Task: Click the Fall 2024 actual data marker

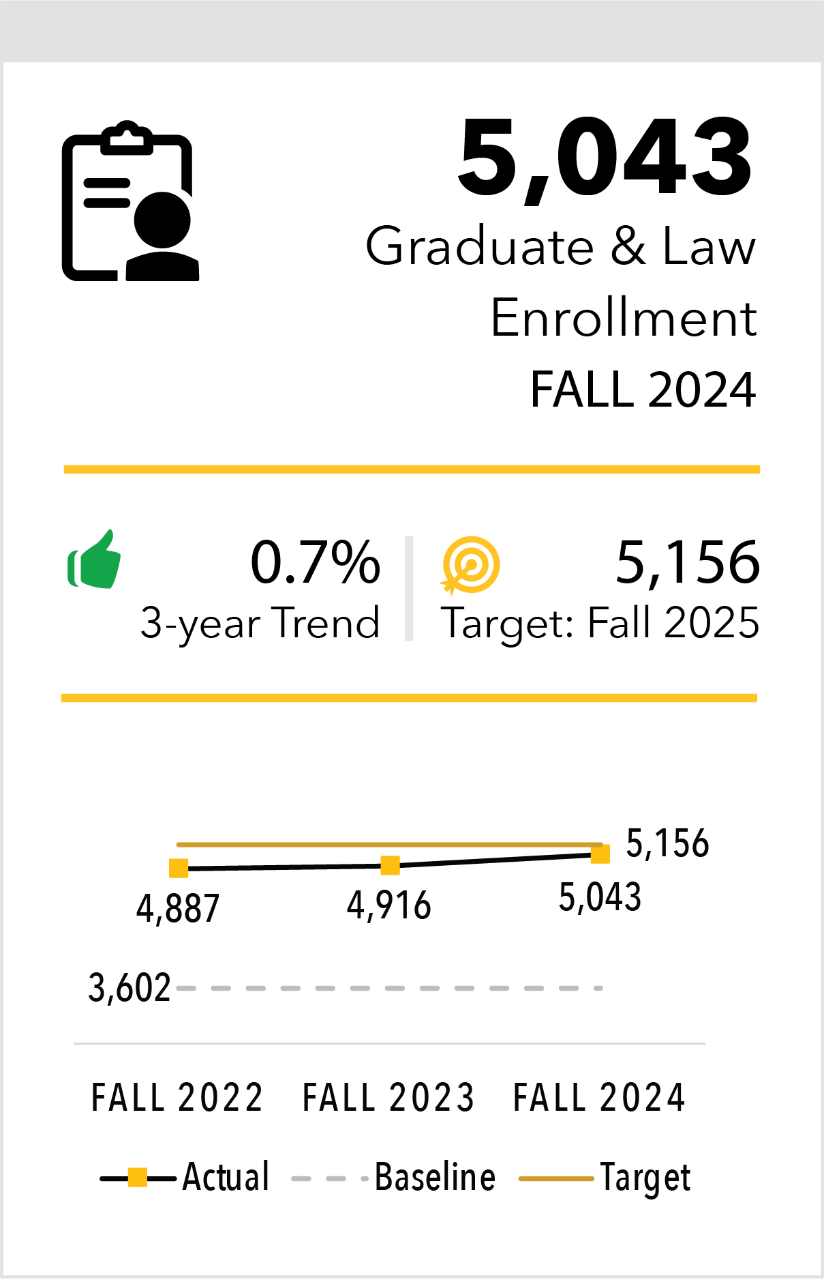Action: click(600, 854)
